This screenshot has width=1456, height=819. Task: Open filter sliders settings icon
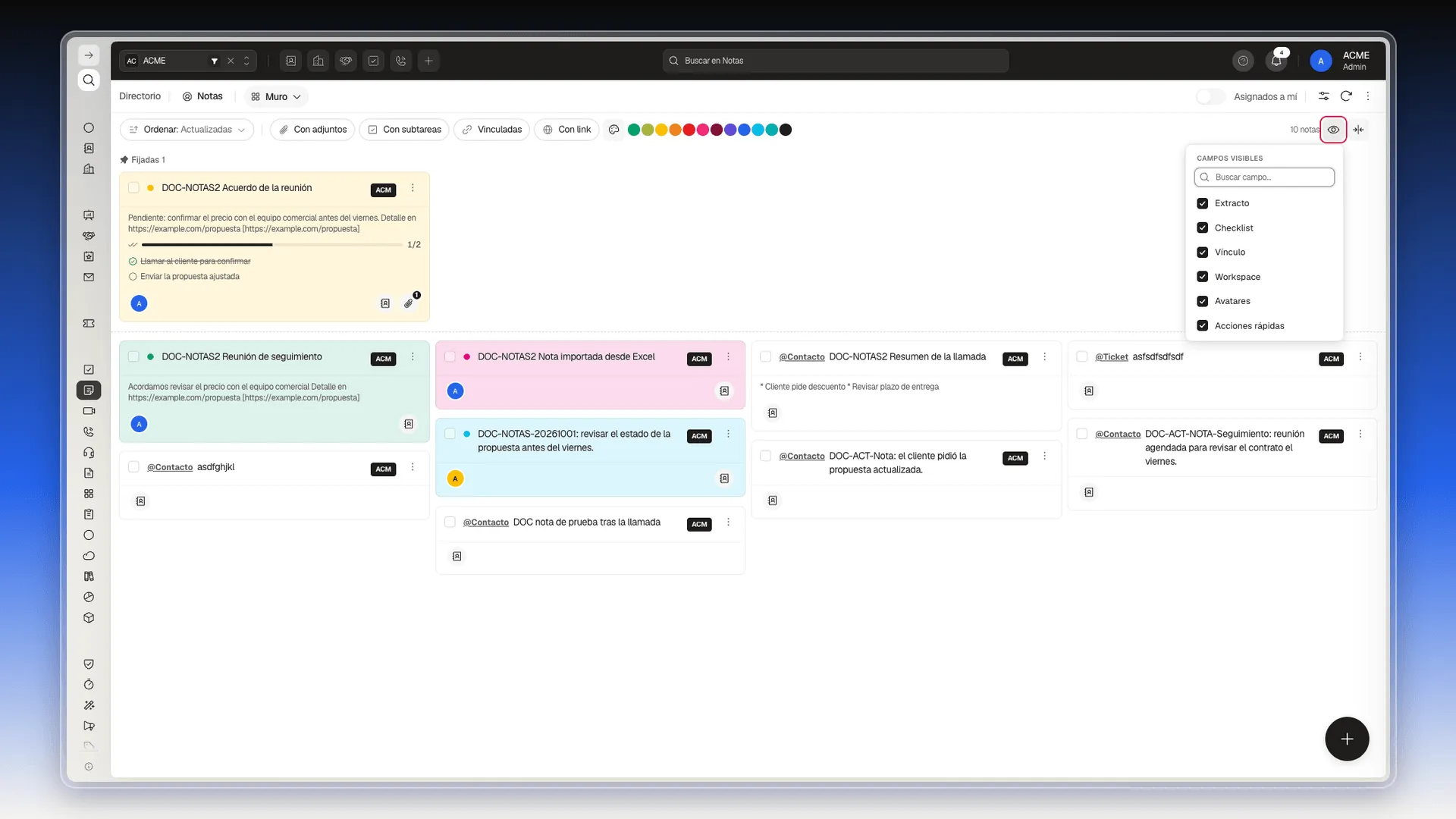1323,96
